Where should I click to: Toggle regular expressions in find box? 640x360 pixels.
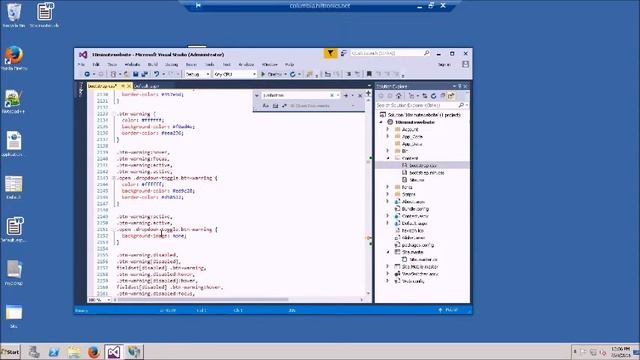click(284, 106)
